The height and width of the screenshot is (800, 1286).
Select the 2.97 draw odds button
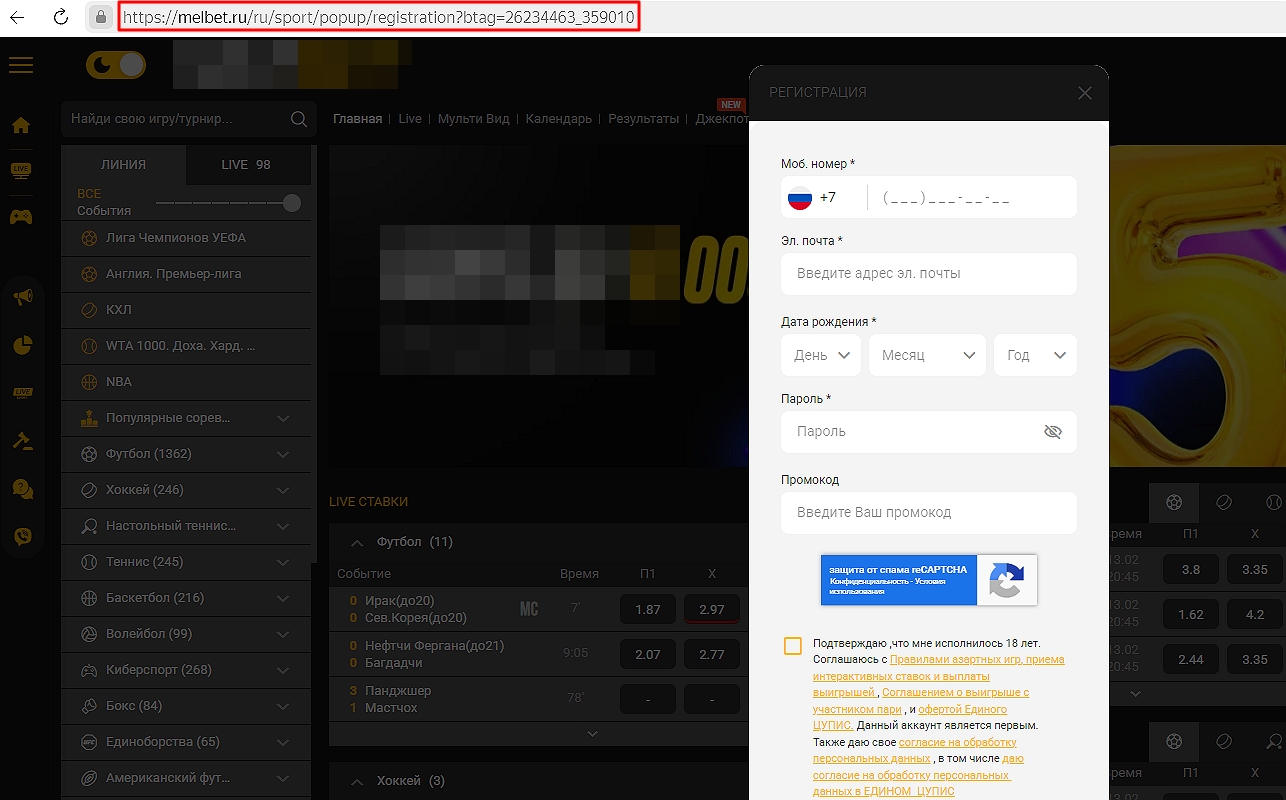coord(712,609)
